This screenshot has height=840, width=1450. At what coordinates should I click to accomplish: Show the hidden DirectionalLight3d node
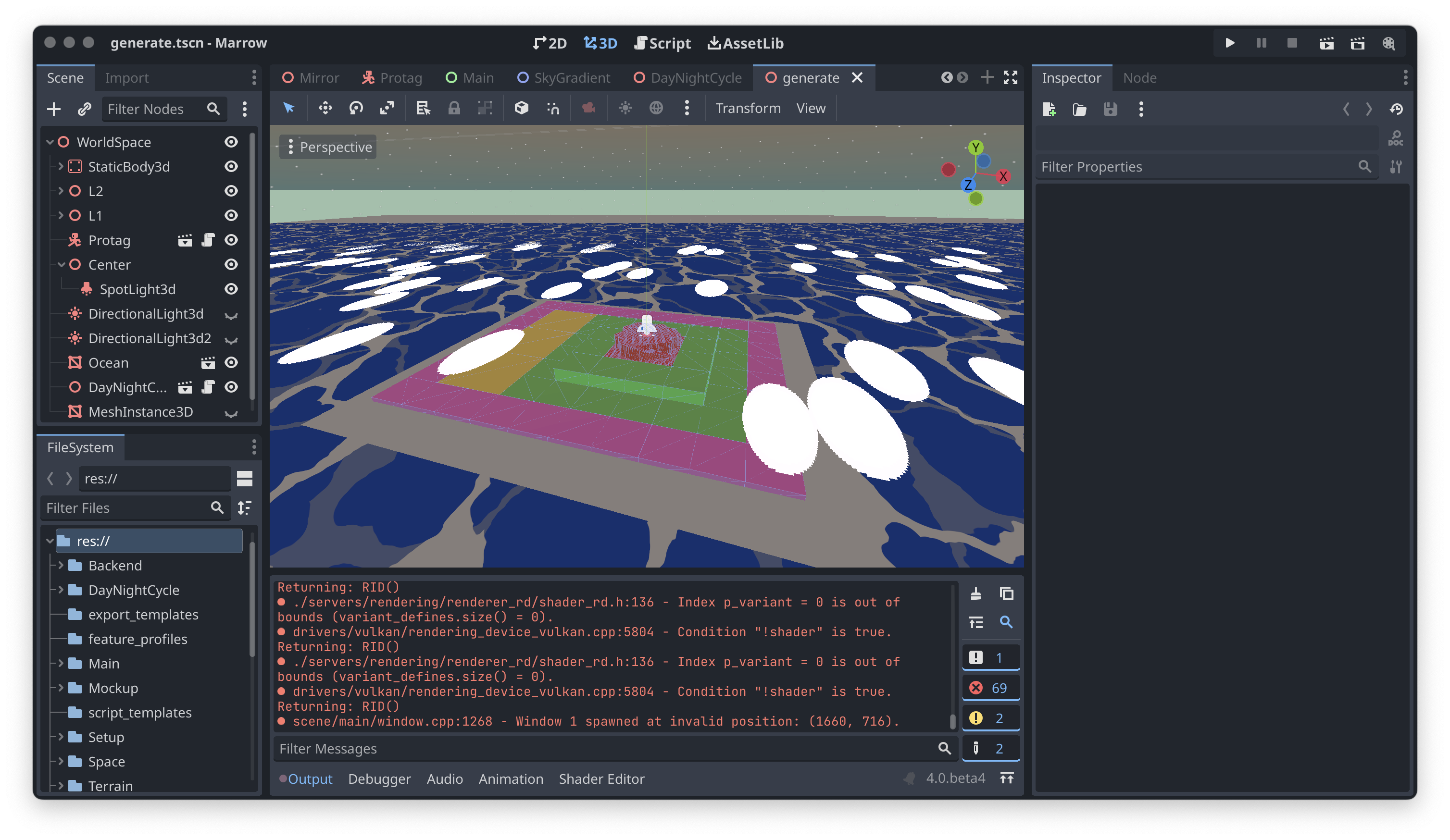coord(231,314)
